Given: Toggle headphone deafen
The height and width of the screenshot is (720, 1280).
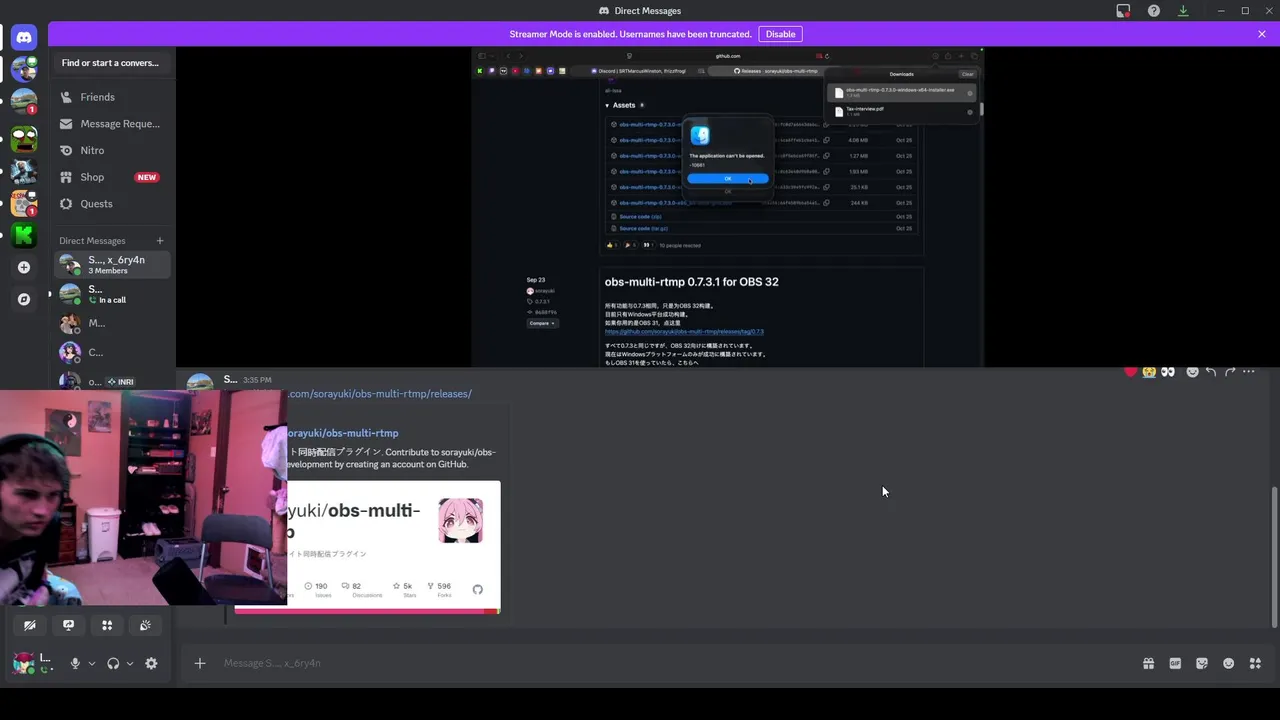Looking at the screenshot, I should (x=113, y=663).
